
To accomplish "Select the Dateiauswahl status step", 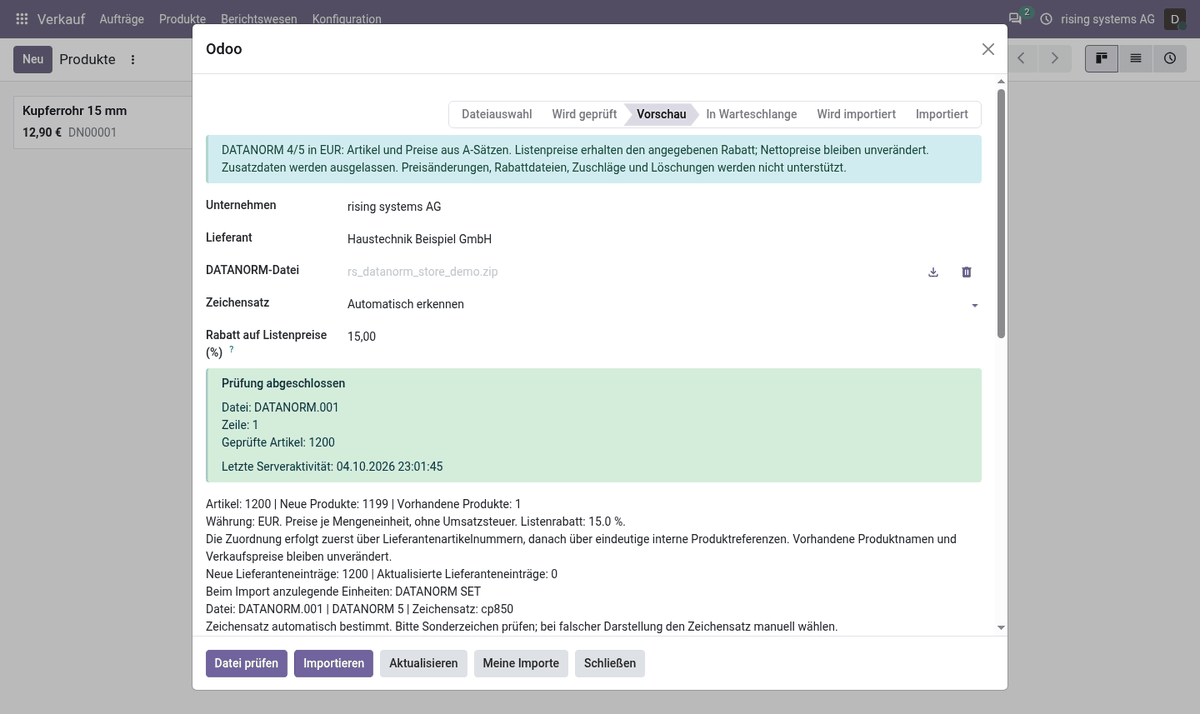I will [x=496, y=114].
